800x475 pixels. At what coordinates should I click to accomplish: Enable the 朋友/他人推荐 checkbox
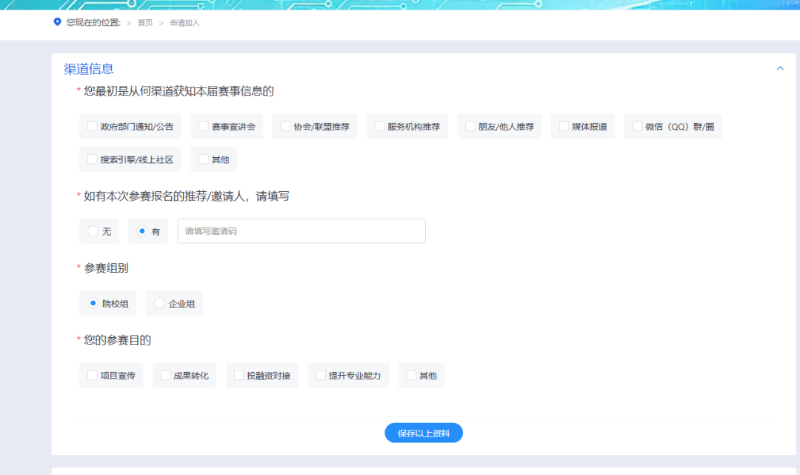(x=470, y=127)
